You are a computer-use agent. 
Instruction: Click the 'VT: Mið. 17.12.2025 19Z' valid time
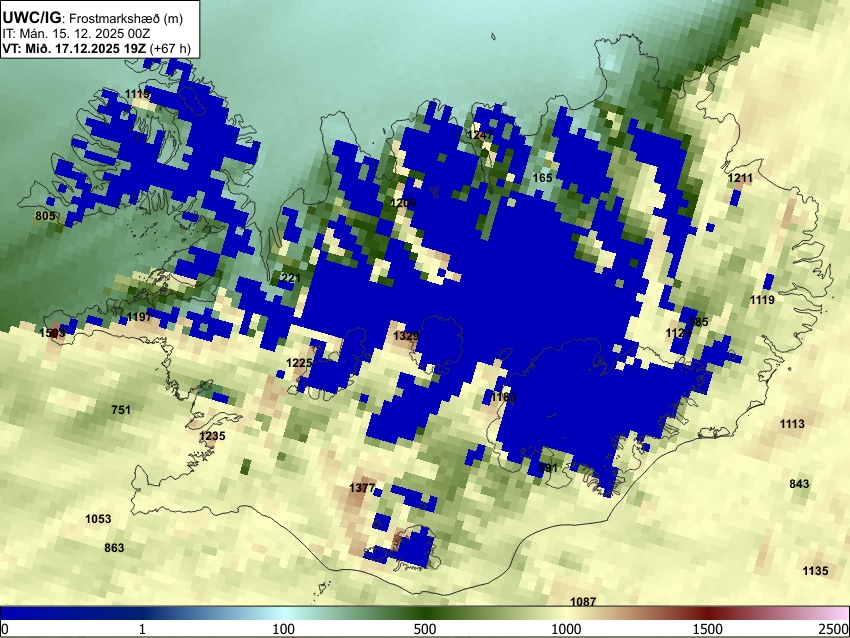tap(74, 48)
